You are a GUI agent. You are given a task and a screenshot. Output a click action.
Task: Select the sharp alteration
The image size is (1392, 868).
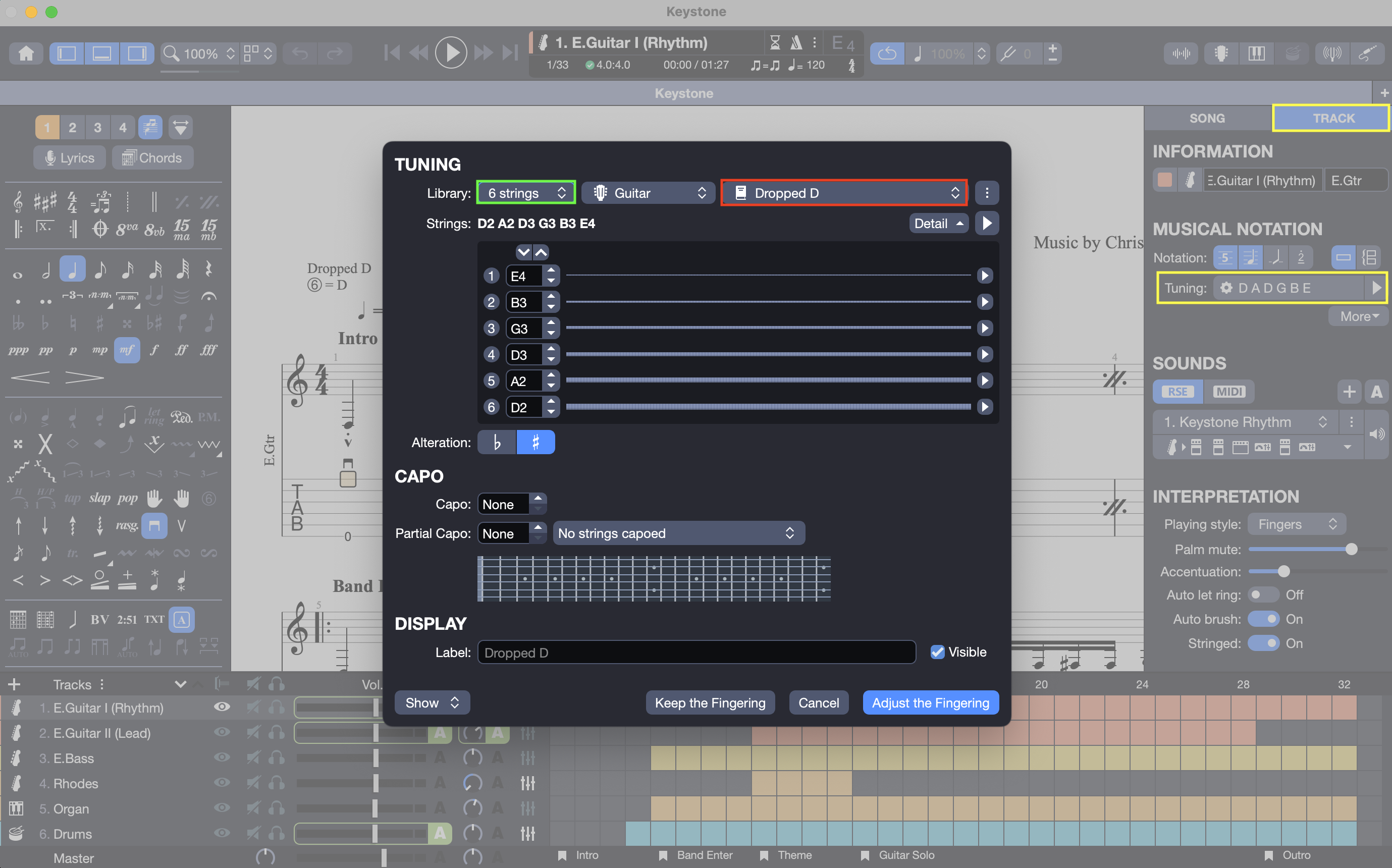coord(536,442)
